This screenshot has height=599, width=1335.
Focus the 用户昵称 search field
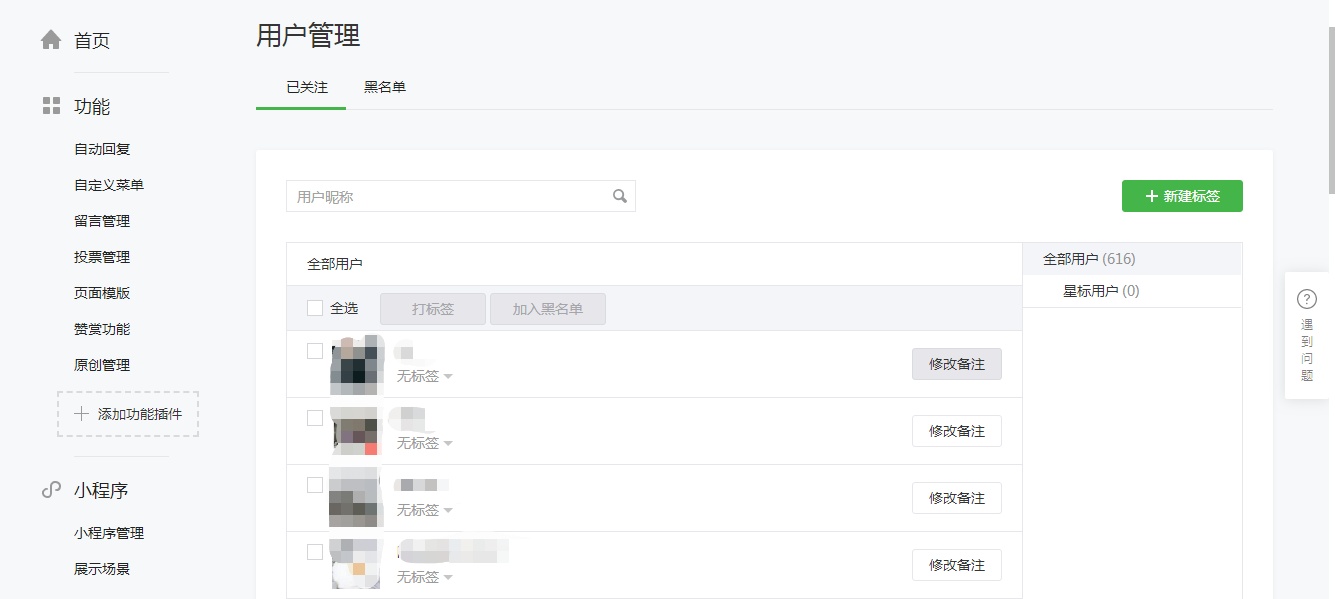point(450,196)
